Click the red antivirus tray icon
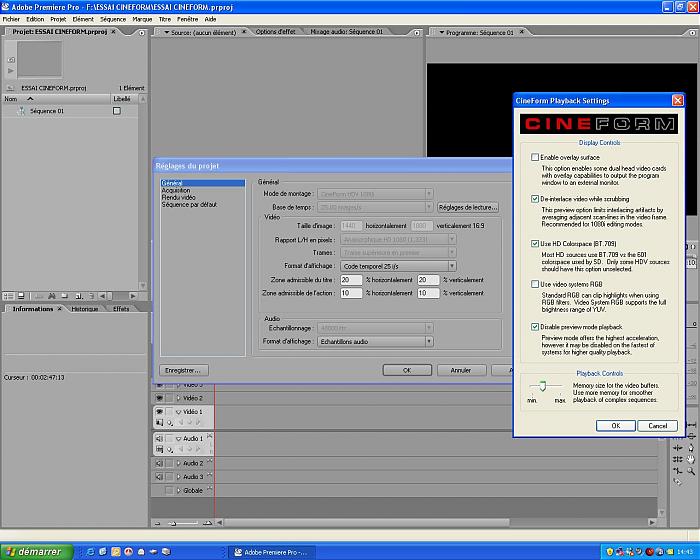Image resolution: width=700 pixels, height=560 pixels. click(650, 552)
